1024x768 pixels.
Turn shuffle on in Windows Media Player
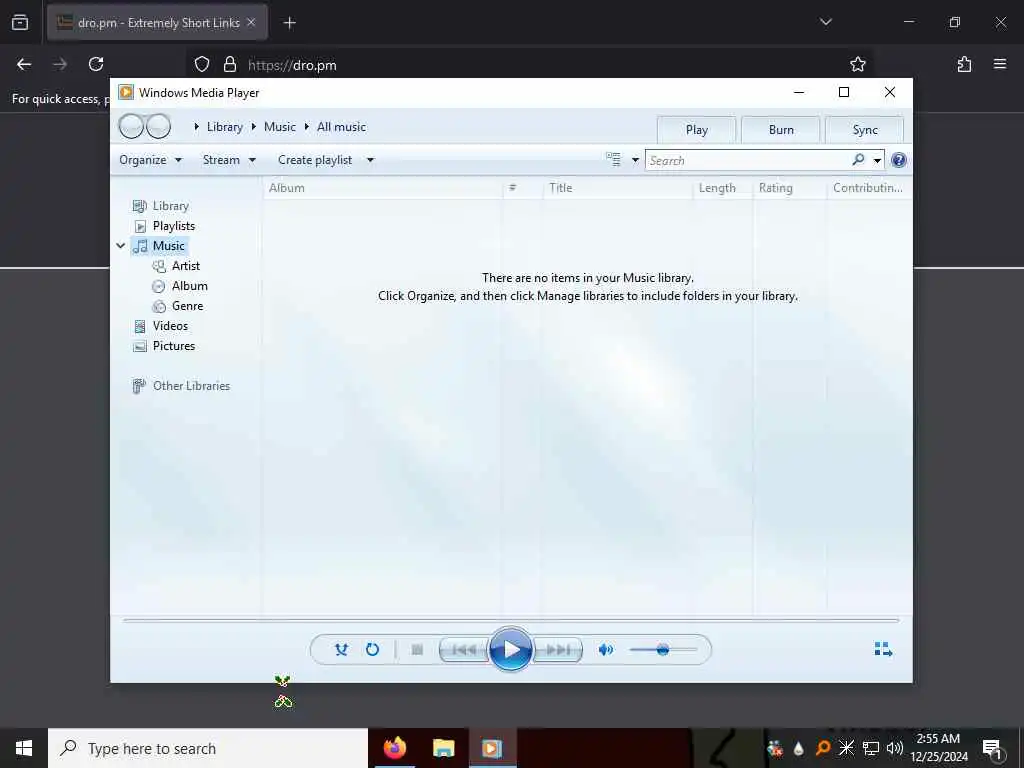[x=341, y=649]
